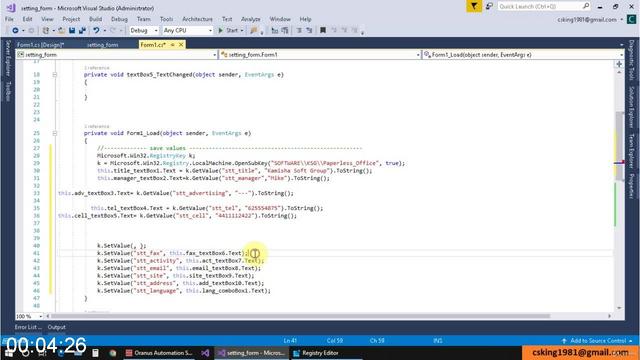This screenshot has height=360, width=640.
Task: Switch to the Form1.cs [Design] tab
Action: coord(40,44)
